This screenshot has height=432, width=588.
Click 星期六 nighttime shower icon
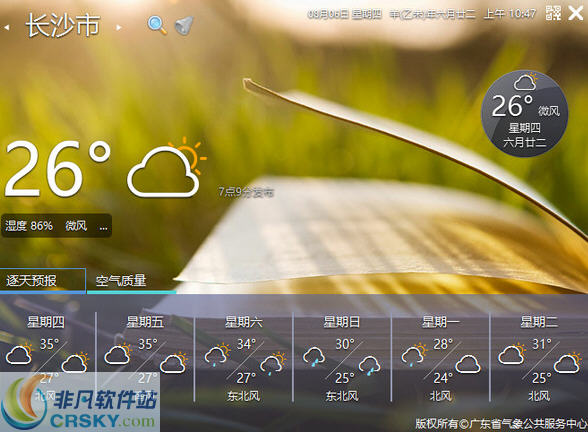click(x=273, y=364)
